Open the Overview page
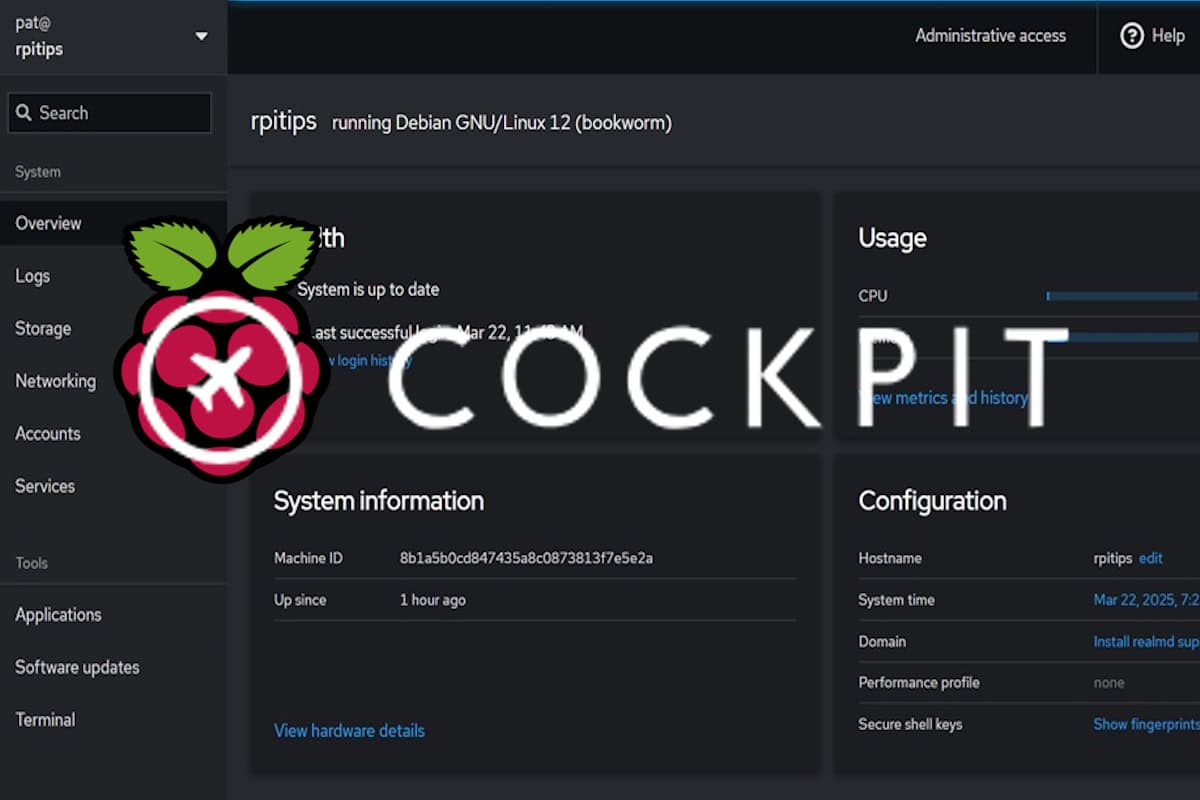The image size is (1200, 800). (x=48, y=223)
